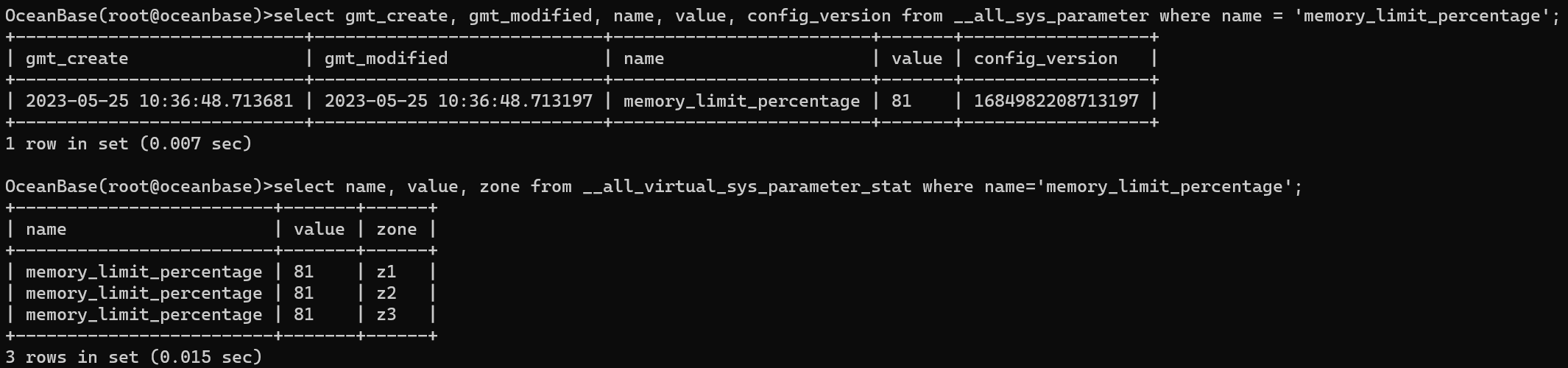Click zone z2 in the second table
The width and height of the screenshot is (1568, 368).
pos(386,294)
